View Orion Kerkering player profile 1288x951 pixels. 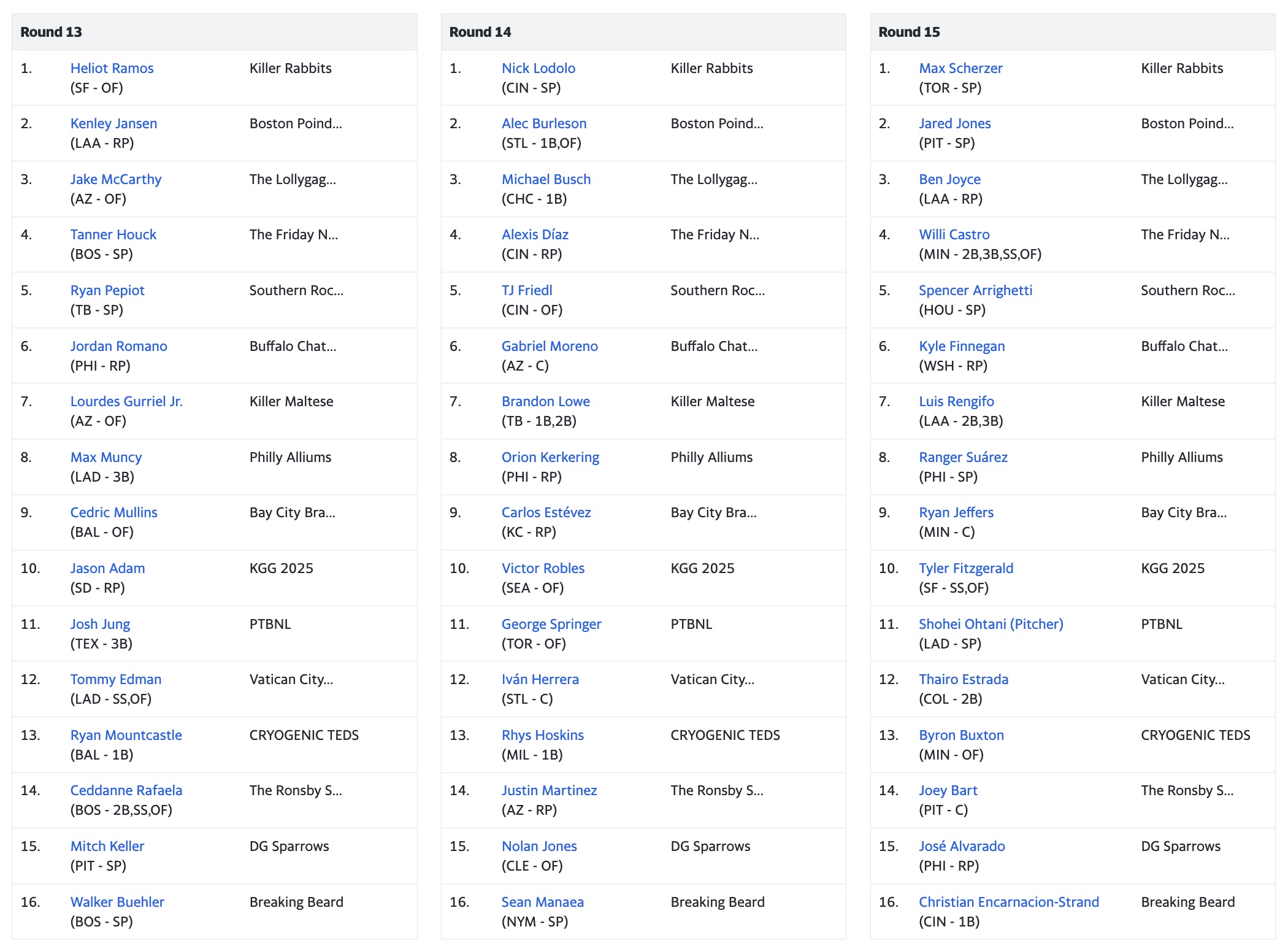tap(550, 457)
